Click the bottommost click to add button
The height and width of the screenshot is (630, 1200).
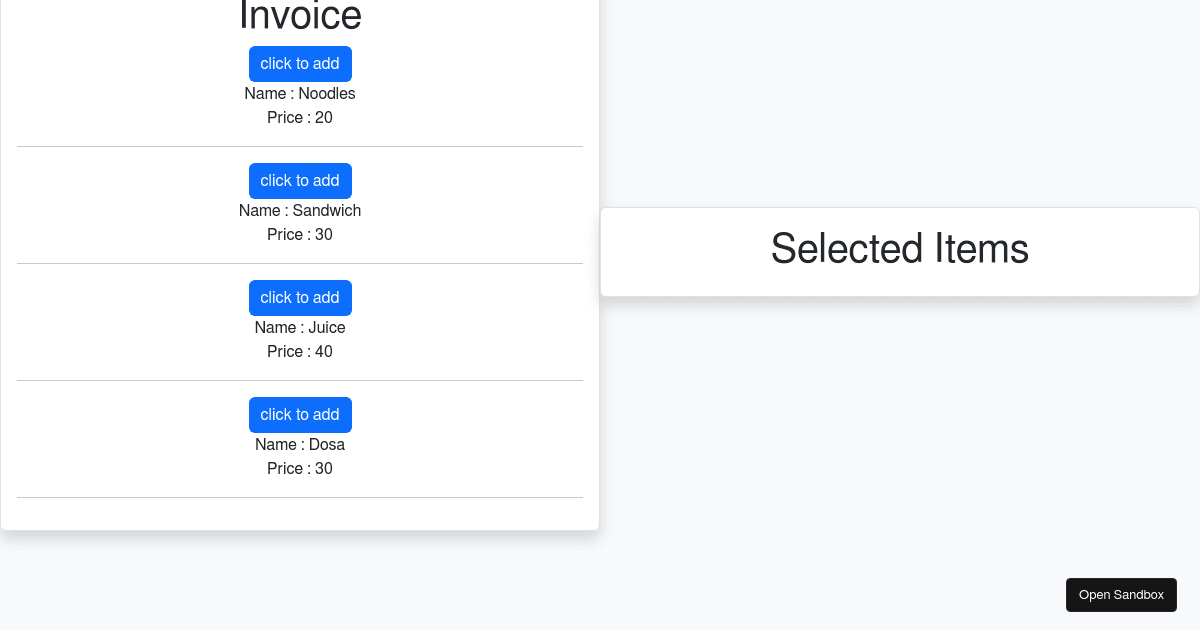300,414
